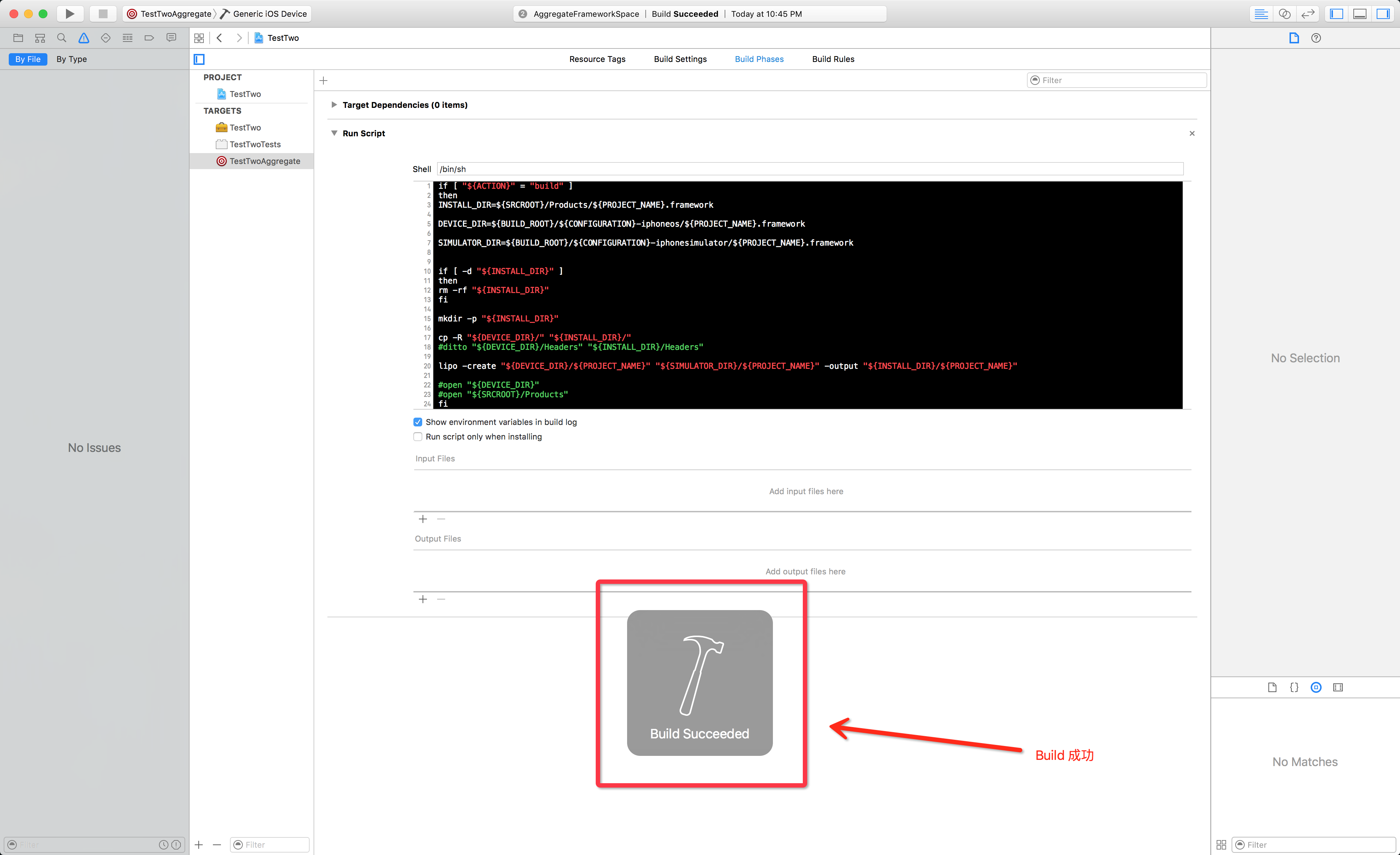1400x855 pixels.
Task: Uncheck Show environment variables in build log
Action: click(x=417, y=422)
